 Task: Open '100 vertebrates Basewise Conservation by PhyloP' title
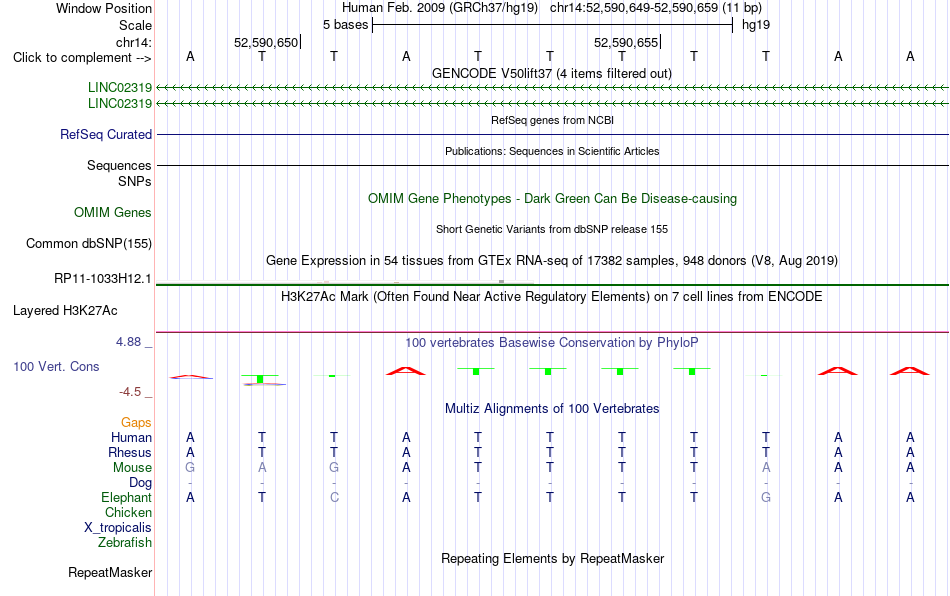click(x=552, y=342)
